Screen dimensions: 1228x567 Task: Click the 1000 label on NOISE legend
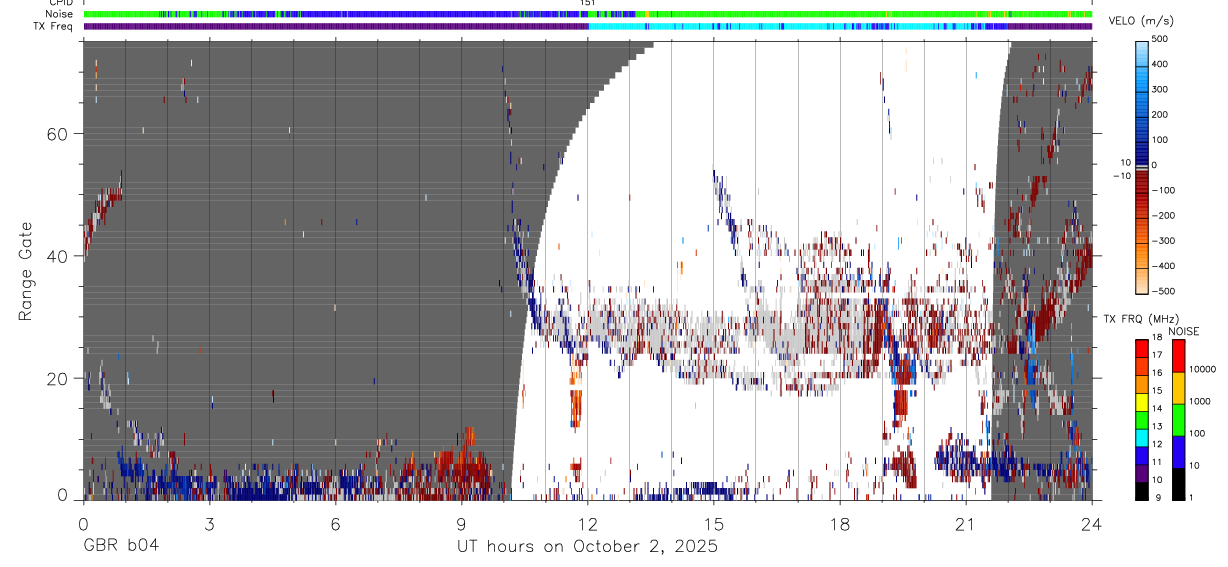[1200, 401]
